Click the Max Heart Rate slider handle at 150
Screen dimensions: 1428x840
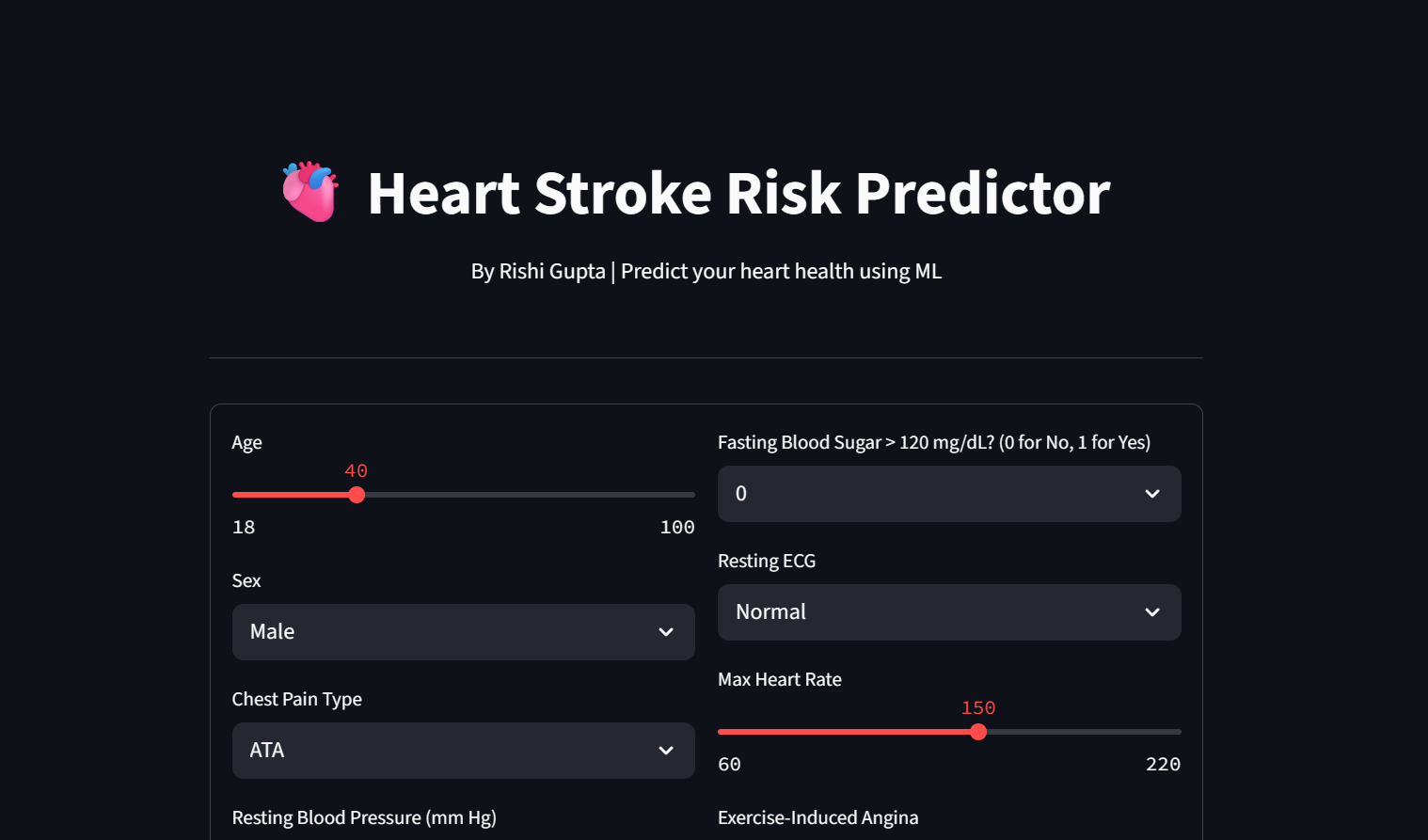[978, 732]
